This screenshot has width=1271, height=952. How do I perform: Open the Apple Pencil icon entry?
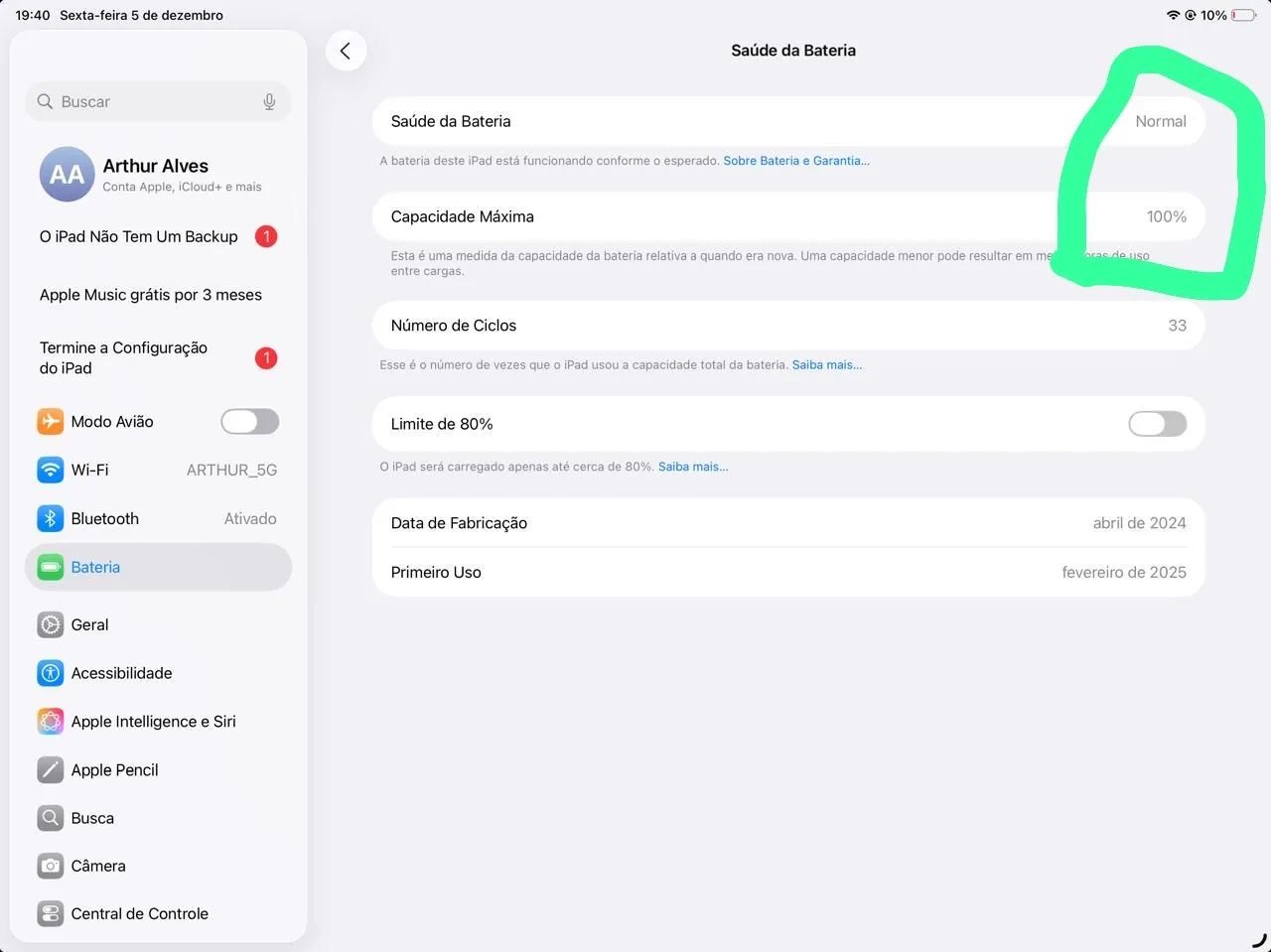tap(51, 769)
